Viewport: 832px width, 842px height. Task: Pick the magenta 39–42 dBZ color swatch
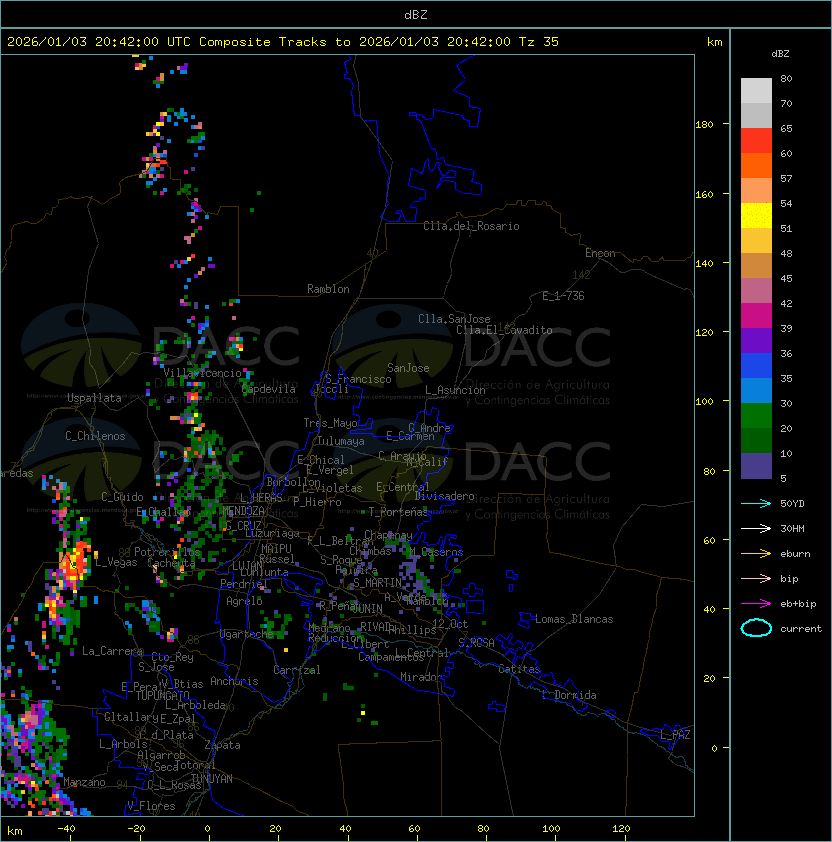pos(756,316)
